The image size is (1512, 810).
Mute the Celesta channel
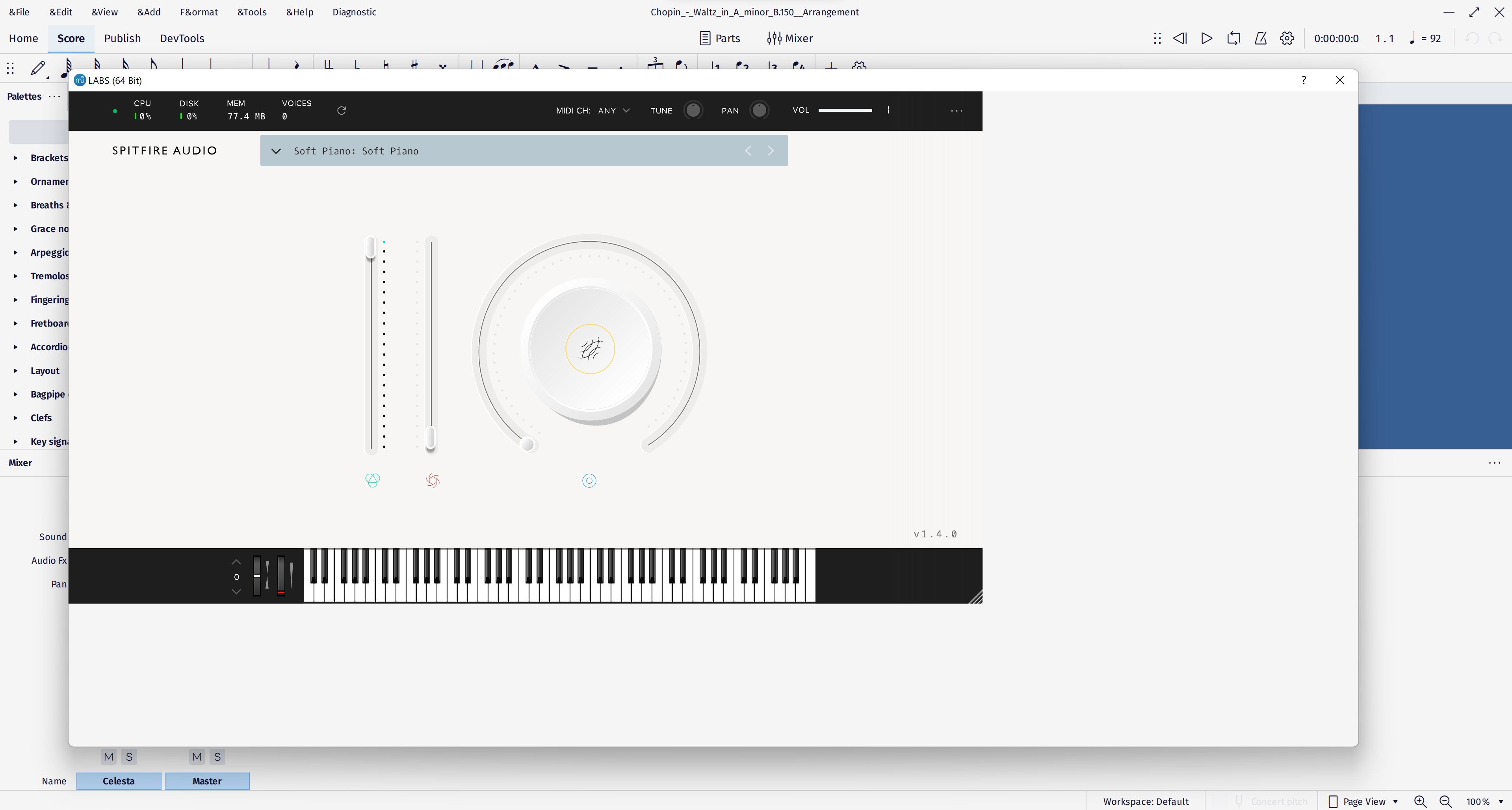[108, 756]
